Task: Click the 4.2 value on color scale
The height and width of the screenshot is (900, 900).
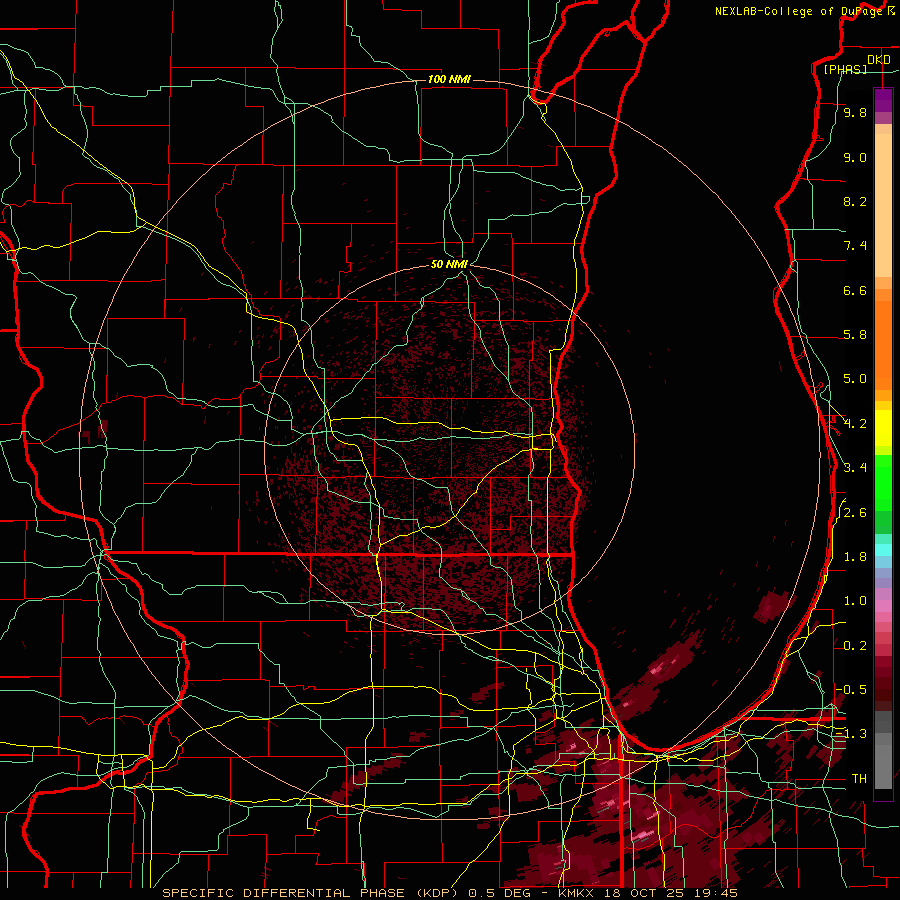Action: click(855, 424)
